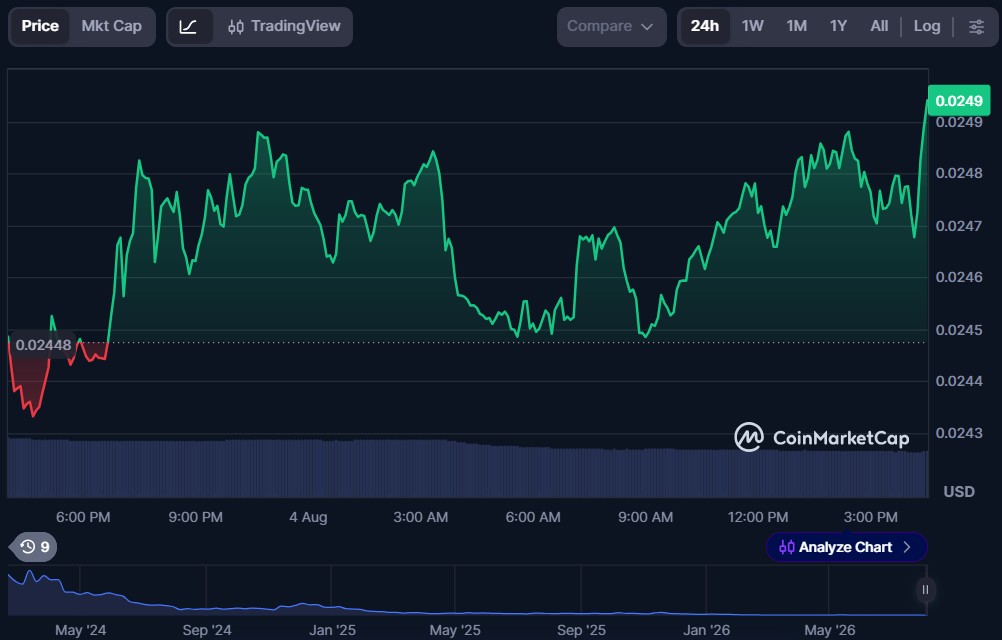Click the 0.0247 price axis label
The height and width of the screenshot is (640, 1002).
[959, 226]
